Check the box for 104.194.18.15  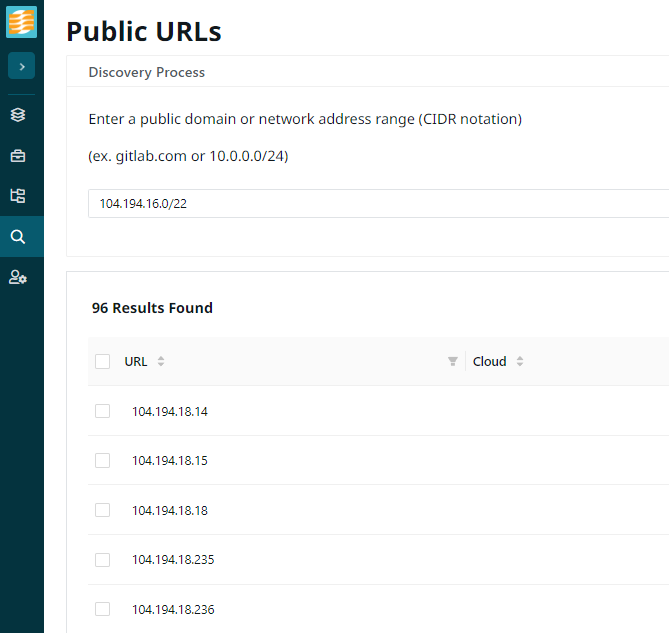pyautogui.click(x=102, y=461)
